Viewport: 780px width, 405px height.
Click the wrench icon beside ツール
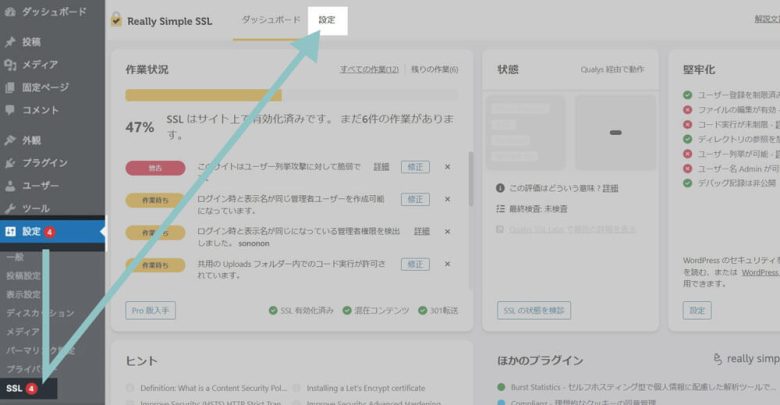(10, 208)
